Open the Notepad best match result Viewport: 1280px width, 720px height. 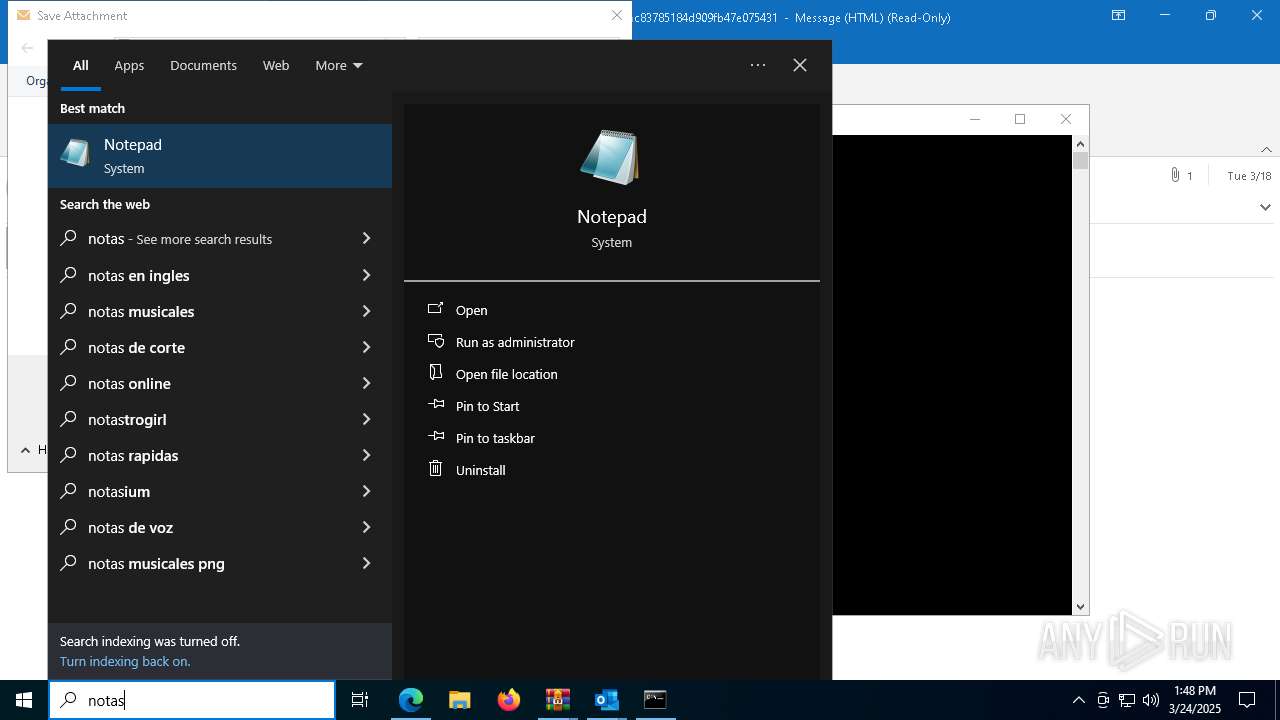(220, 156)
